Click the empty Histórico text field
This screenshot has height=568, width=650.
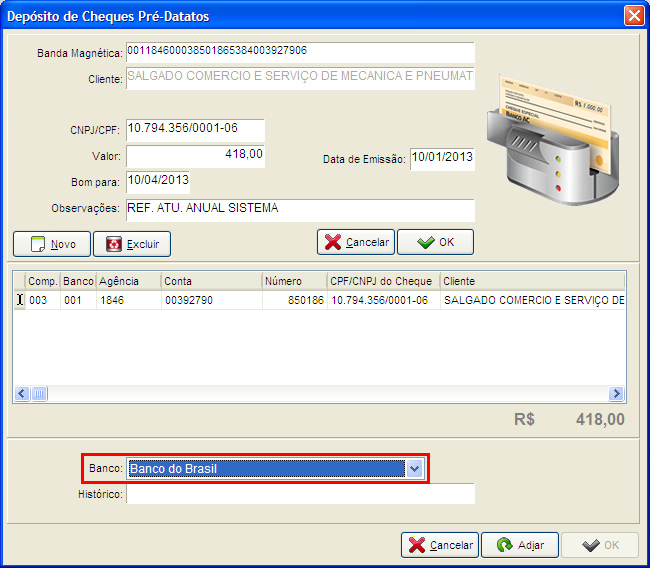tap(300, 494)
